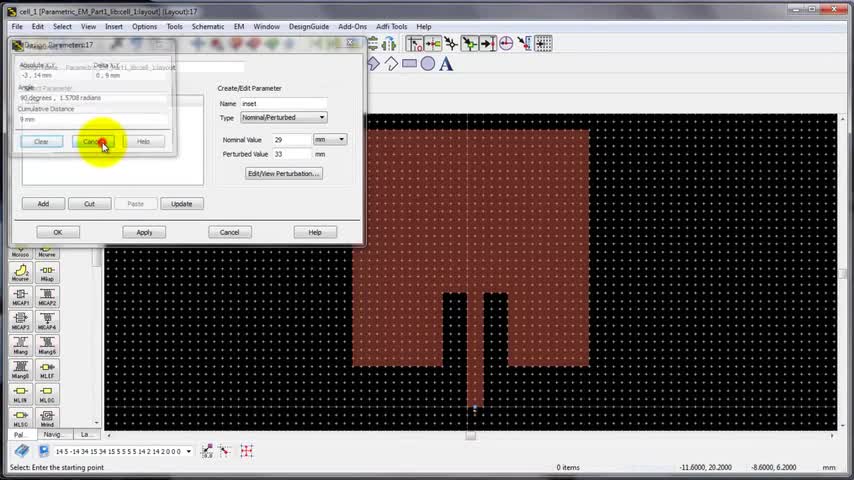Toggle pin snap mode icon
The width and height of the screenshot is (854, 480).
tap(414, 44)
